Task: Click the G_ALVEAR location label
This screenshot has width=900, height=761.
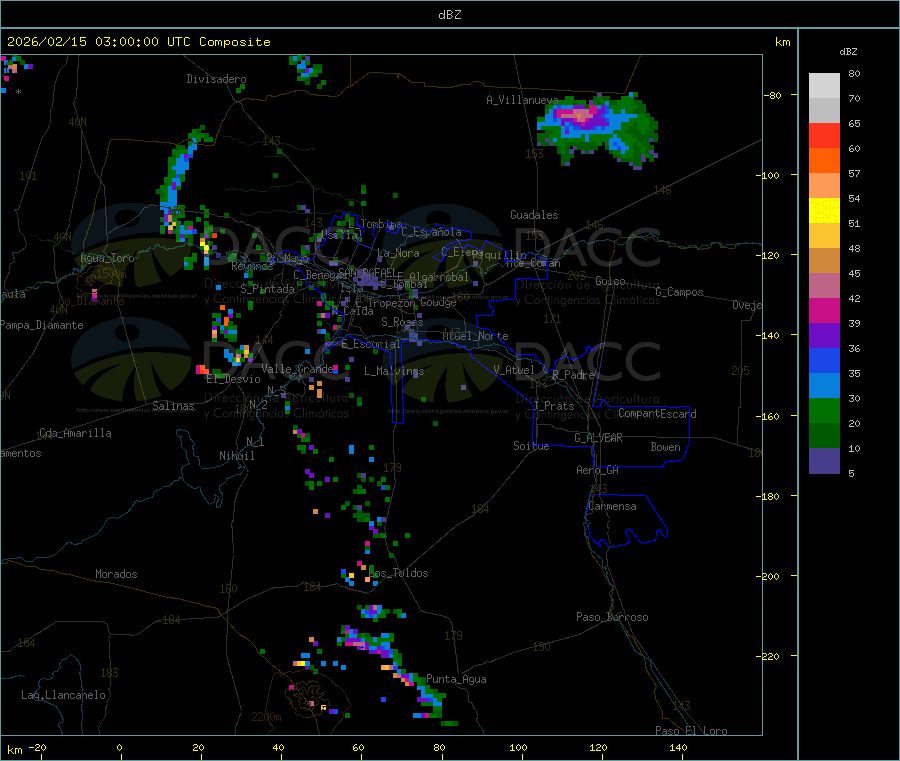Action: tap(598, 438)
